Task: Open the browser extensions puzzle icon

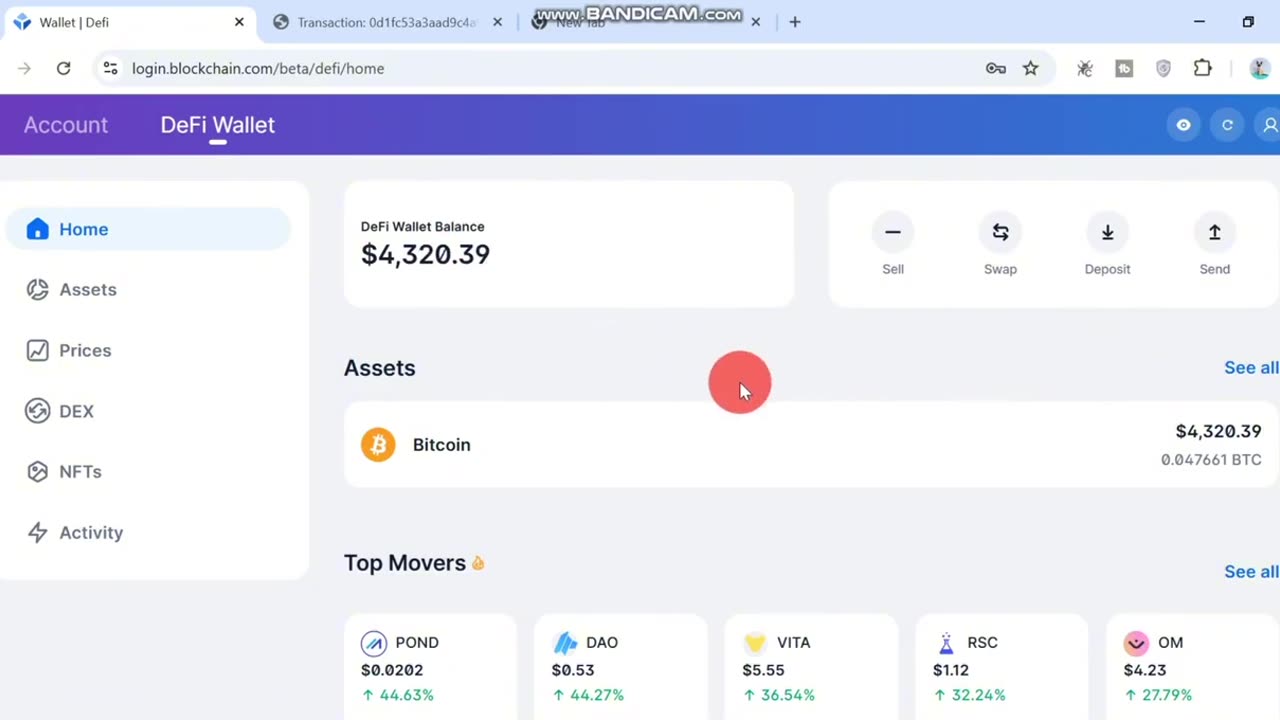Action: click(x=1202, y=68)
